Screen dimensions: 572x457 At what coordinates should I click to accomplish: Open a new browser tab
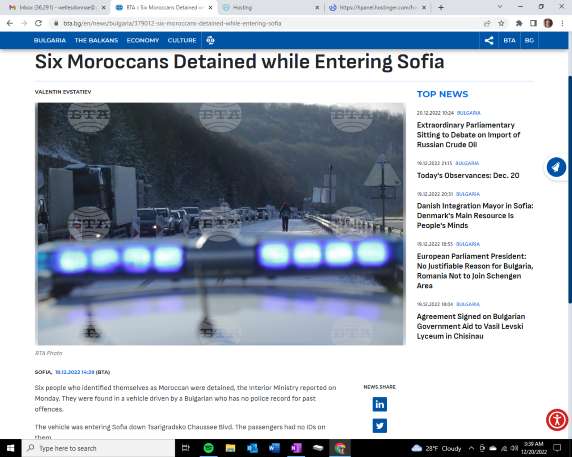(x=441, y=8)
